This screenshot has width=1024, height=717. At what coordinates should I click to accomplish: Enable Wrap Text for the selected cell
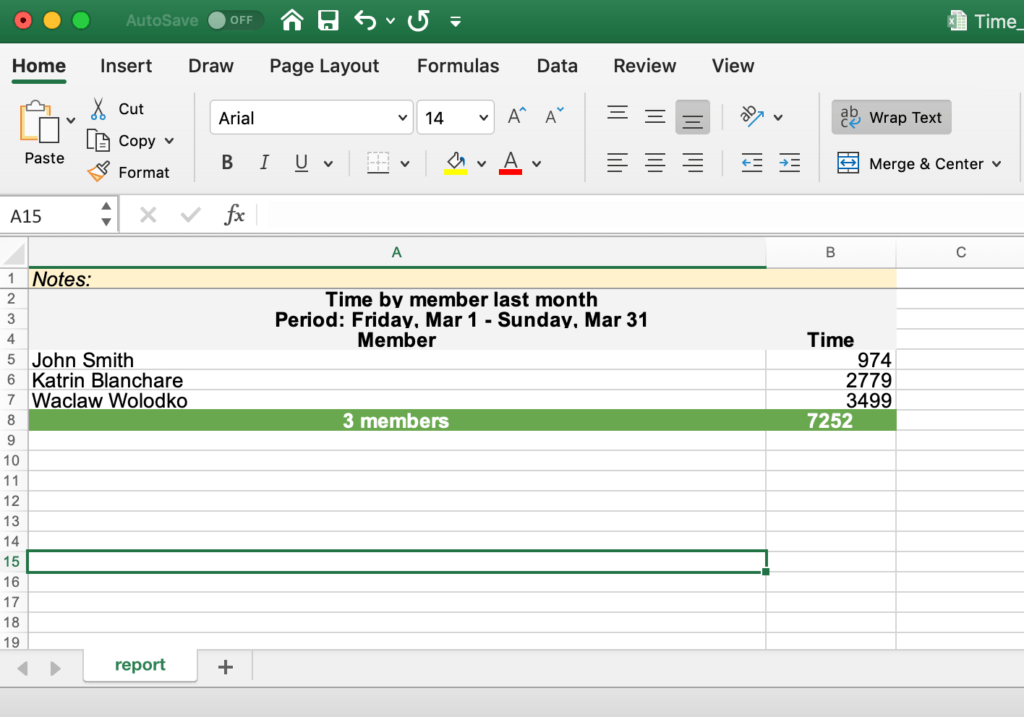pos(891,117)
